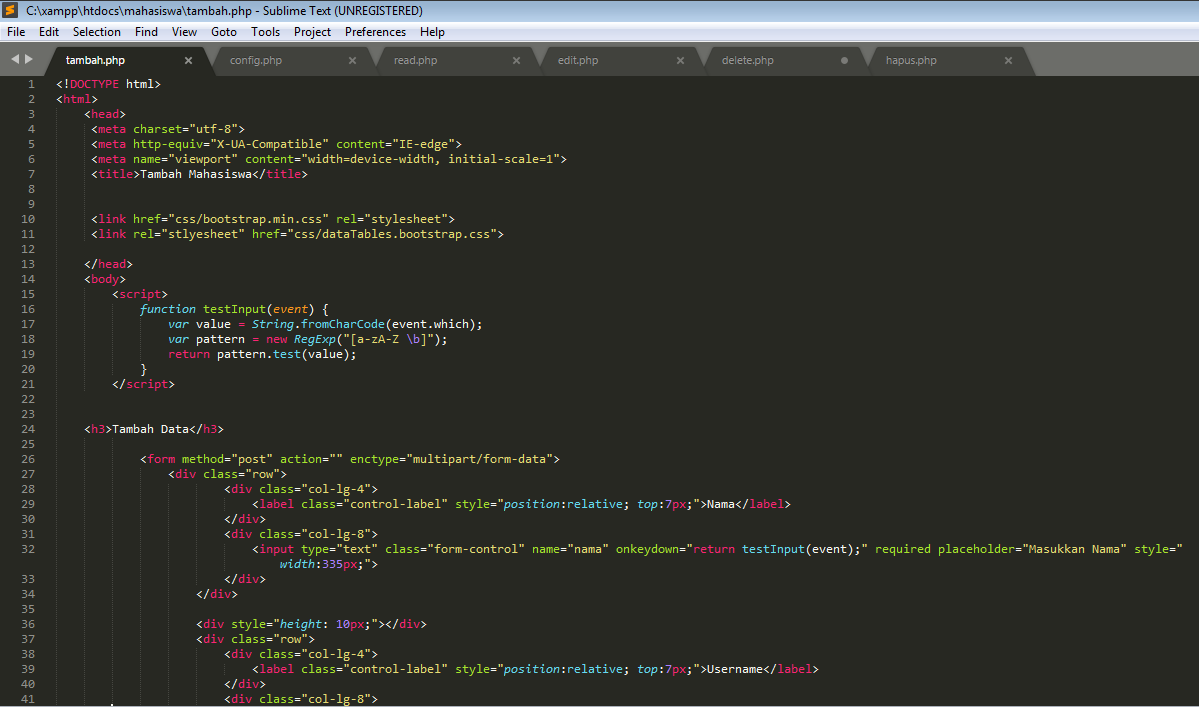This screenshot has width=1199, height=707.
Task: Open the Help menu
Action: click(432, 32)
